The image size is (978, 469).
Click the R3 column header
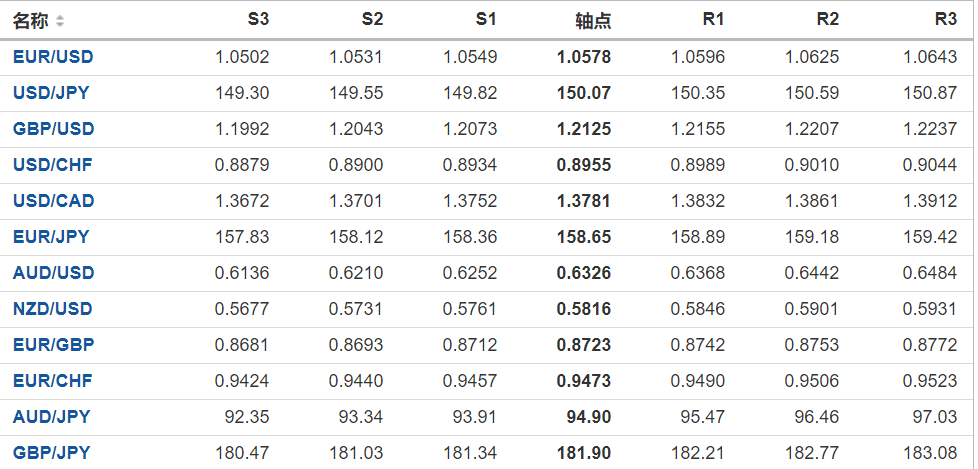[945, 20]
